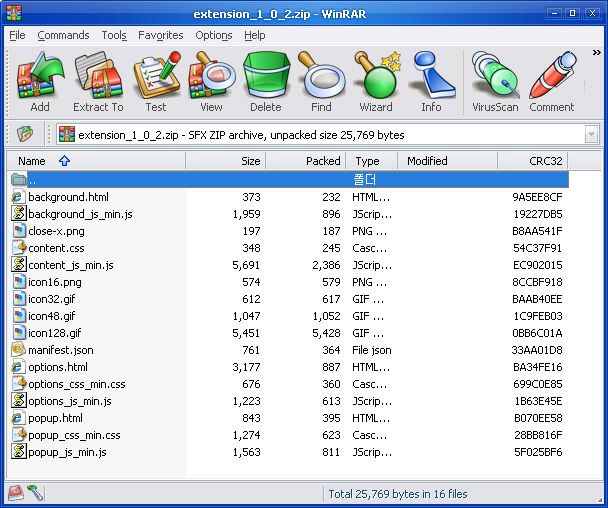Viewport: 608px width, 508px height.
Task: Select icon32.gif image icon
Action: [18, 299]
